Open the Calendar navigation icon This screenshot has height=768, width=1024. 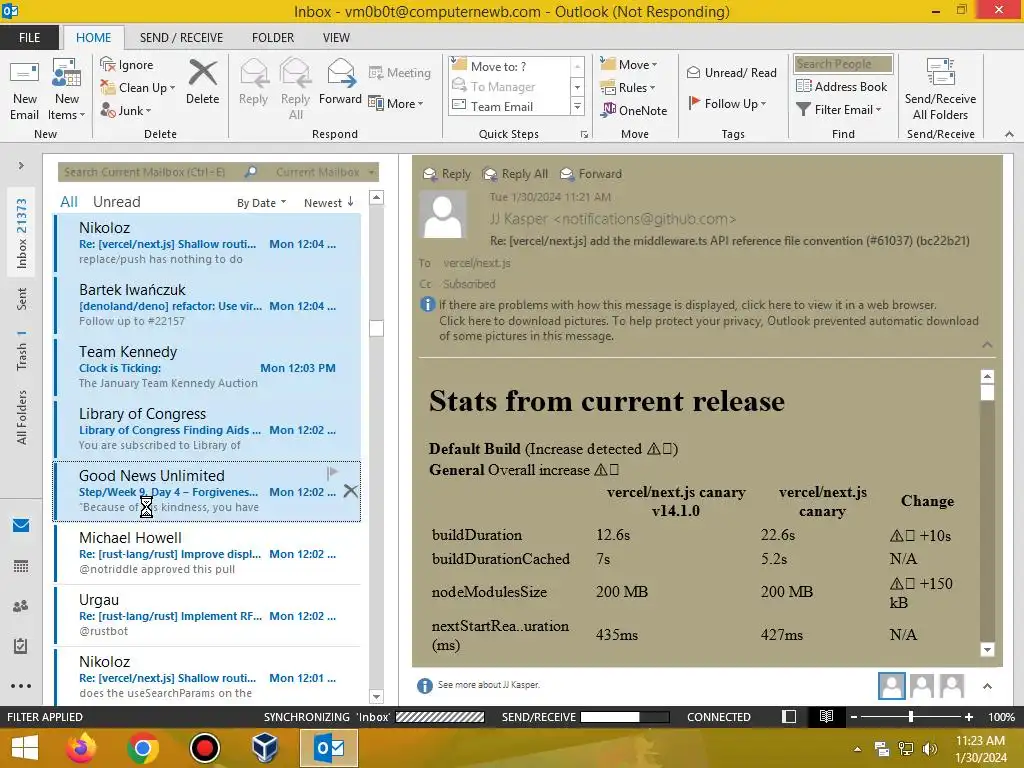click(21, 566)
